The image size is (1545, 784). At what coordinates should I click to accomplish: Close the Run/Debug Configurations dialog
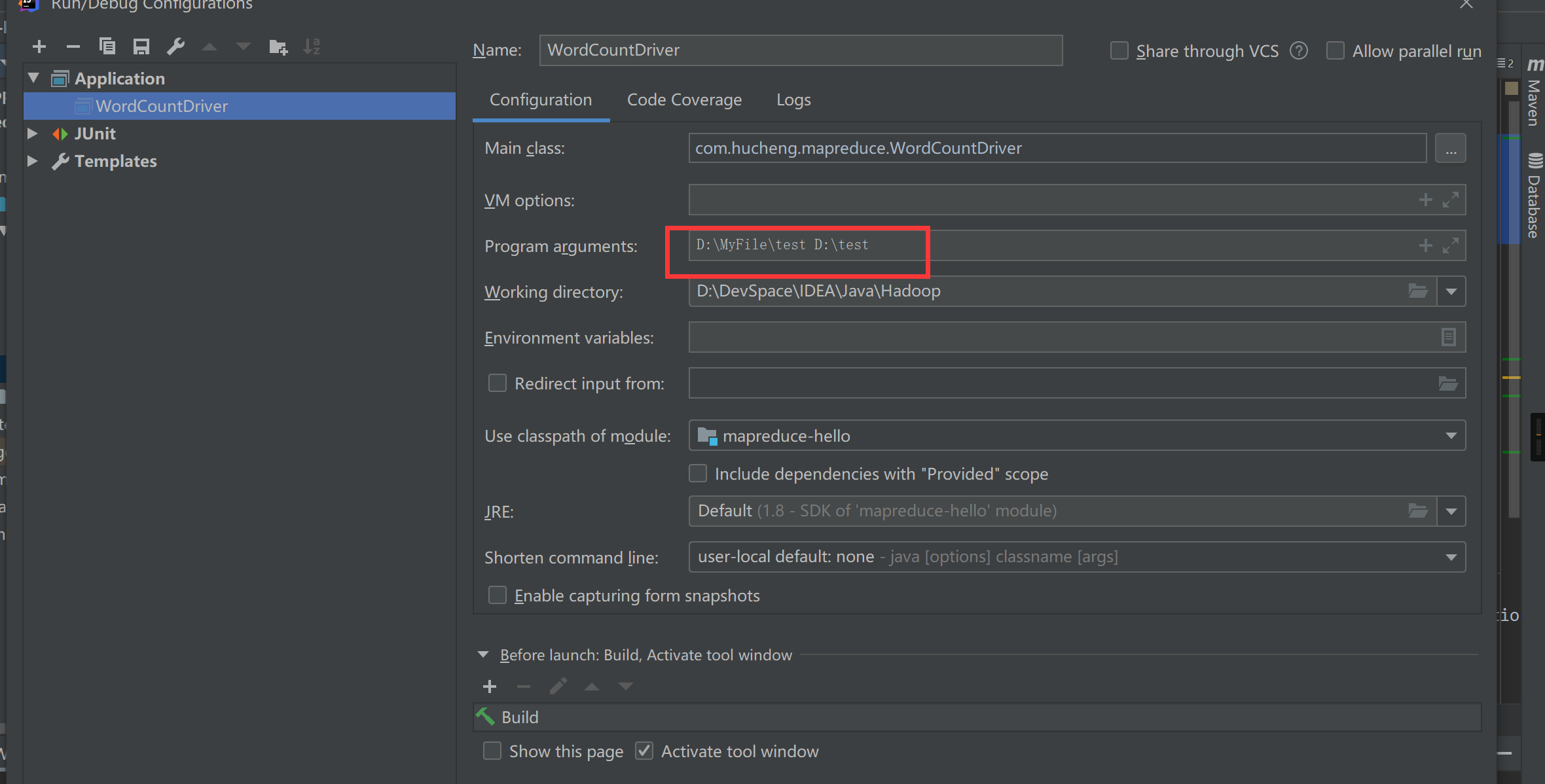pyautogui.click(x=1466, y=5)
